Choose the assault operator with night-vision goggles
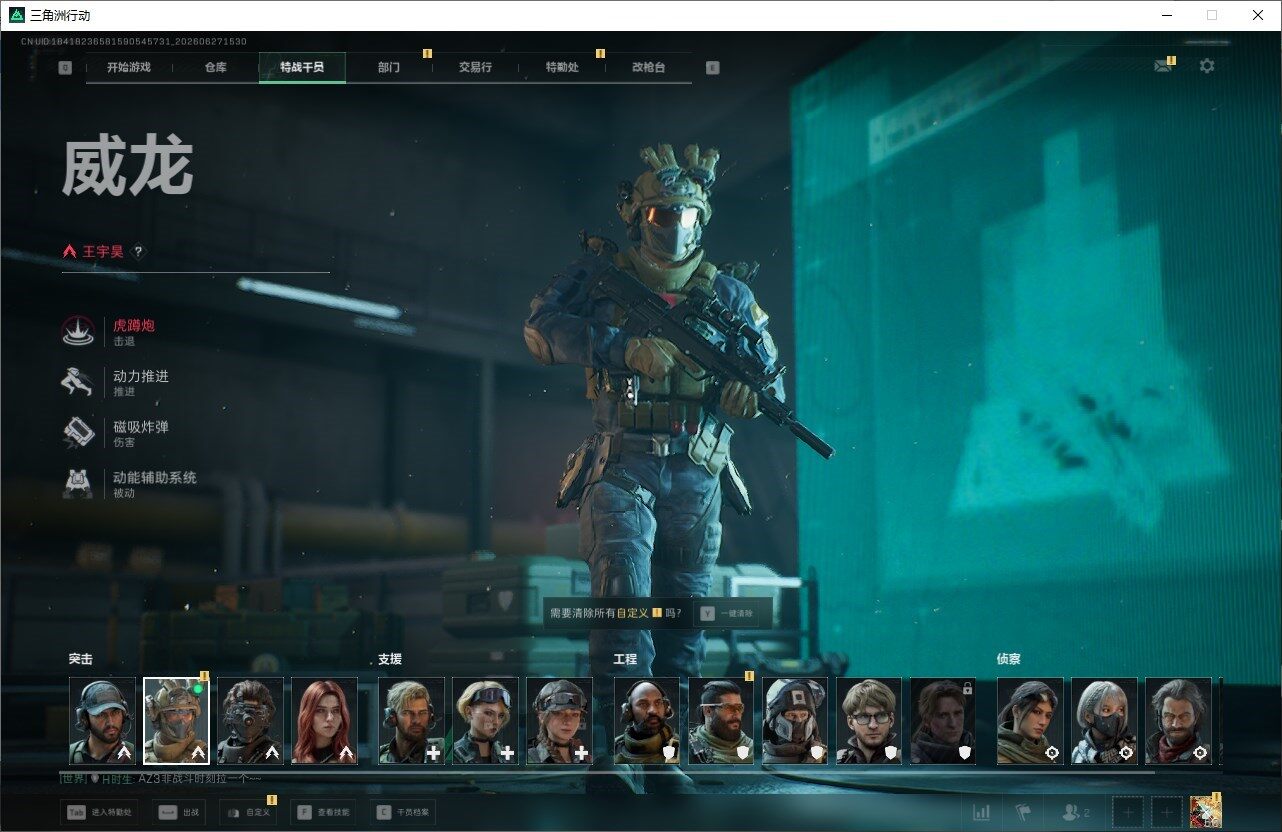This screenshot has width=1282, height=832. 250,721
